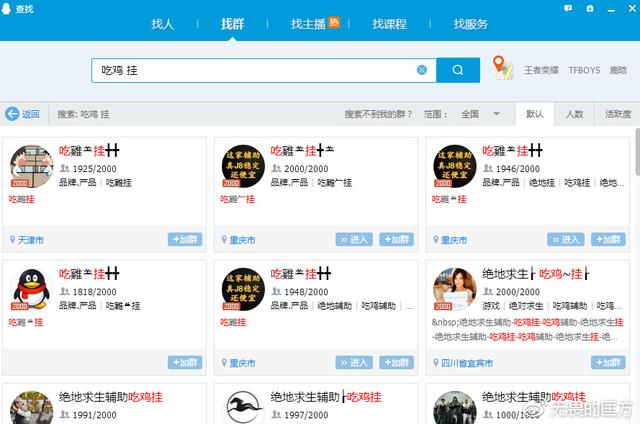The image size is (640, 424).
Task: Click the skin/lock icon in the title bar
Action: [x=590, y=8]
